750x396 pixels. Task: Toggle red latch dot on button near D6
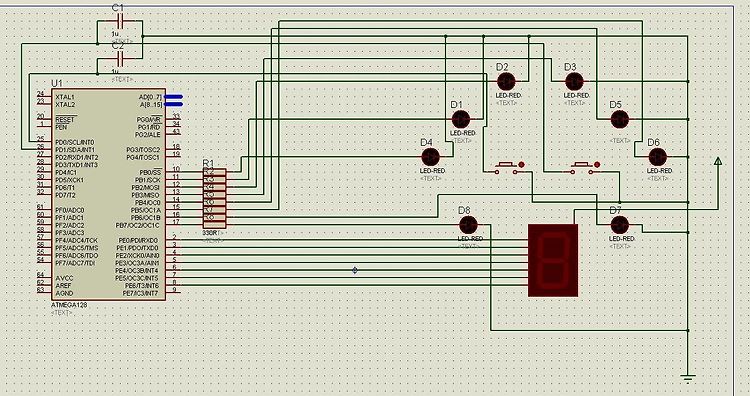click(x=596, y=165)
